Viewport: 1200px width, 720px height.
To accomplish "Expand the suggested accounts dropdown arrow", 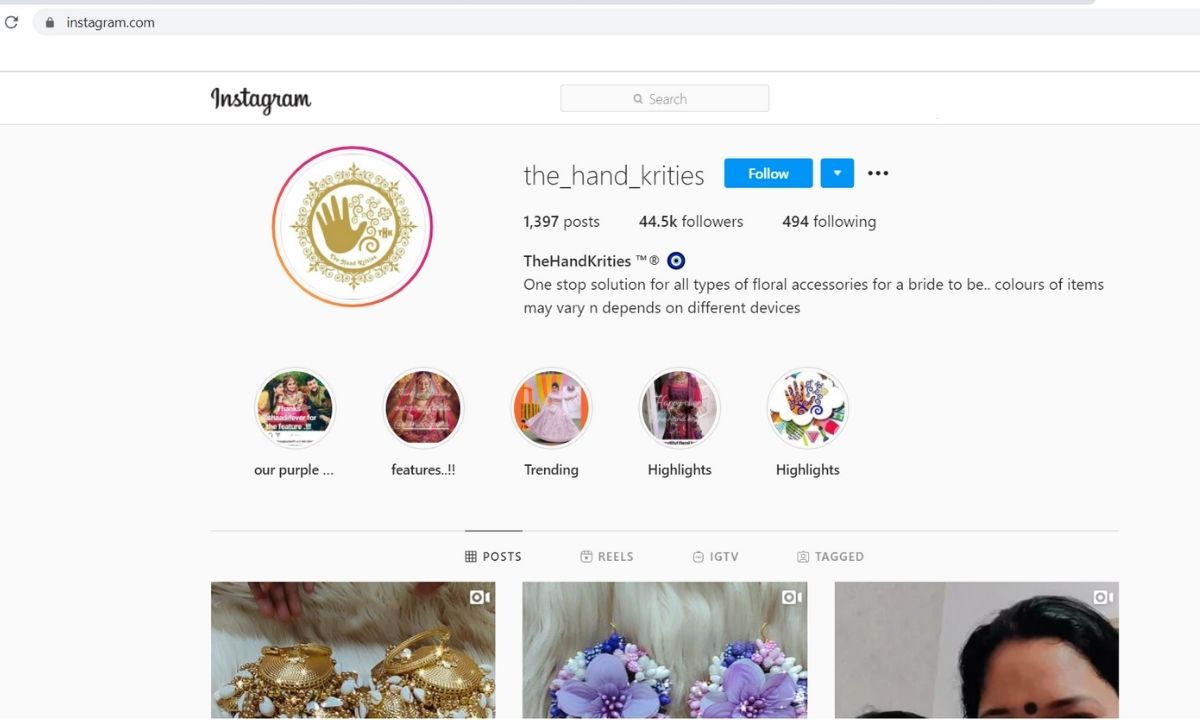I will 837,173.
